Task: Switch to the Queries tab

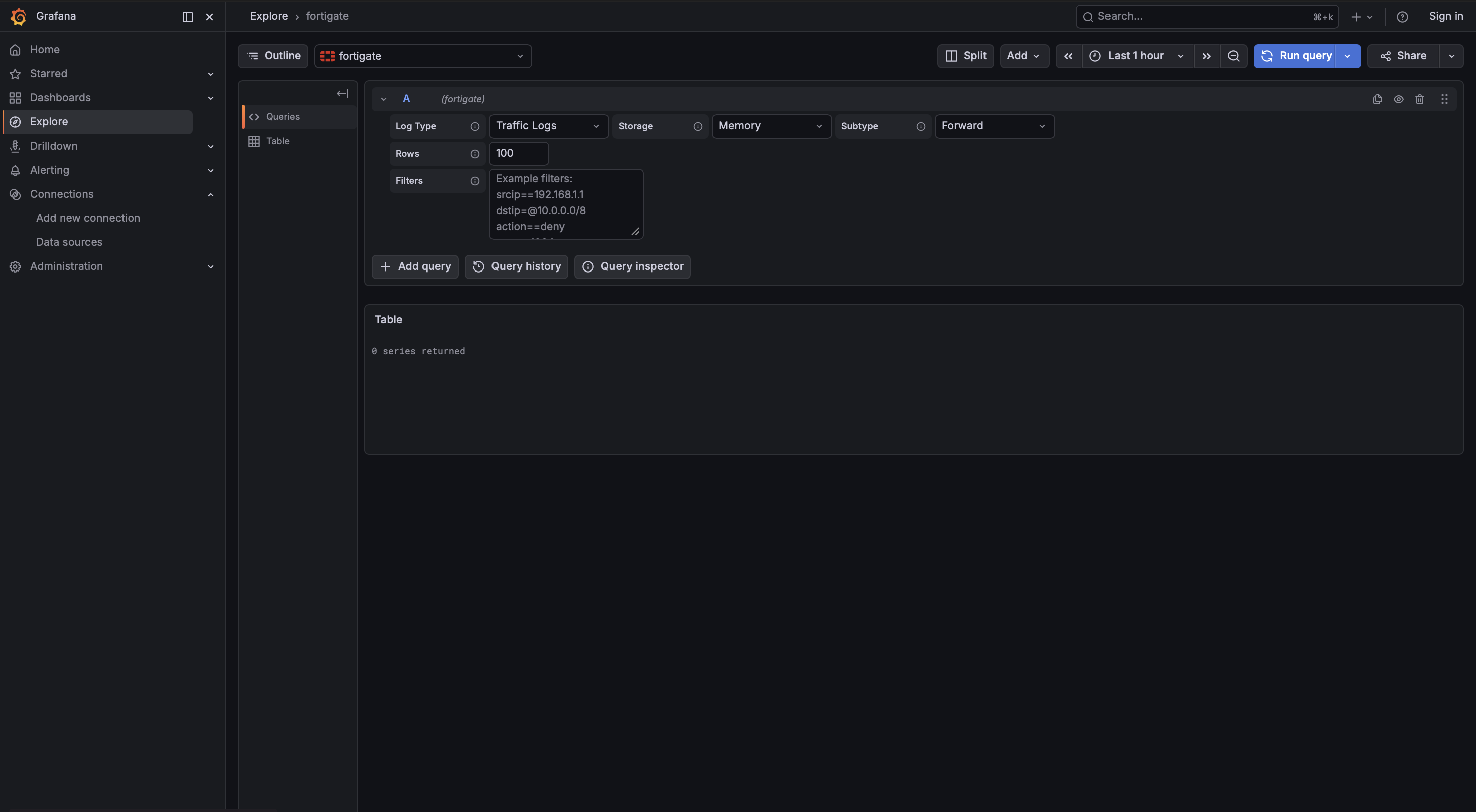Action: (x=282, y=116)
